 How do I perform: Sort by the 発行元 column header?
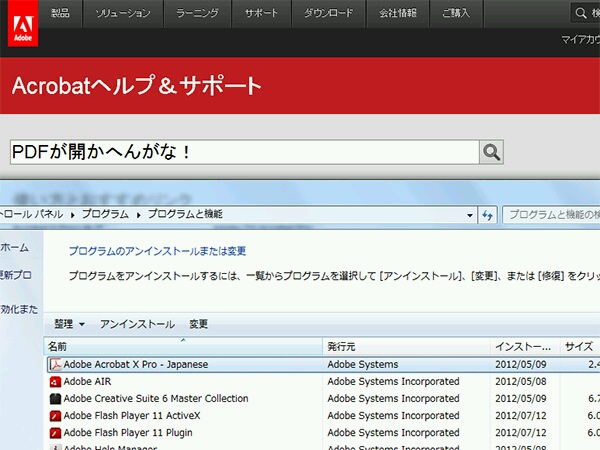click(x=406, y=347)
